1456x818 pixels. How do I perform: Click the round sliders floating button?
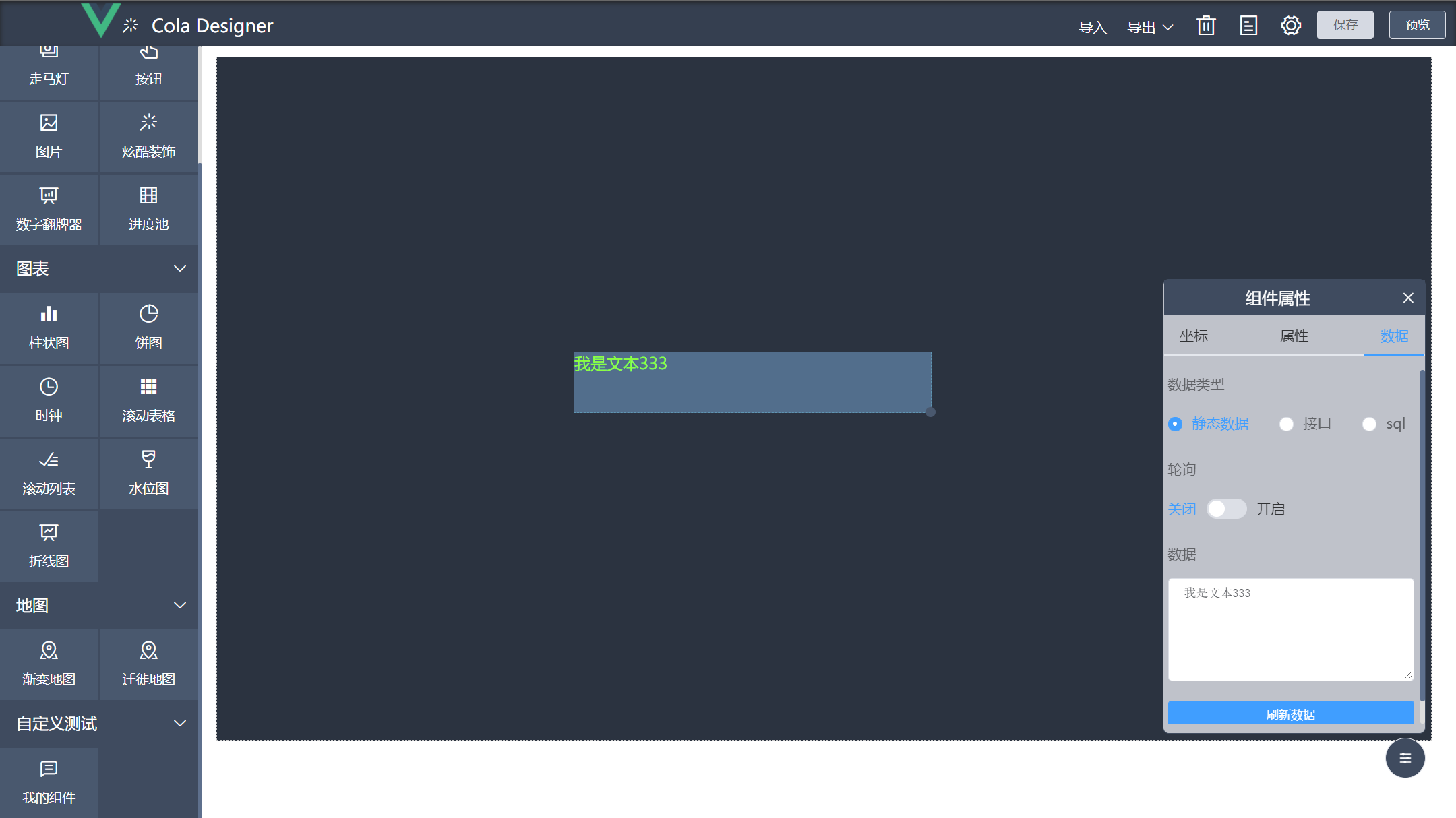click(1405, 758)
